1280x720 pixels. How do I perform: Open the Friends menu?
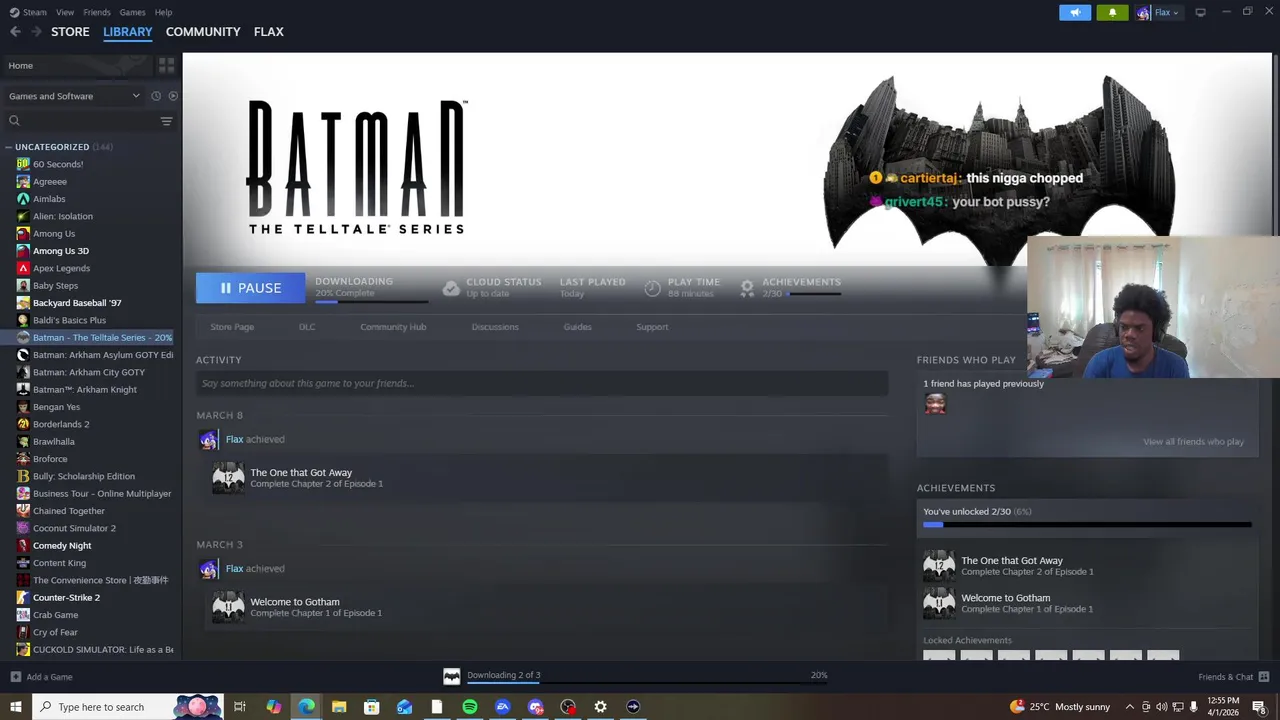(x=97, y=12)
